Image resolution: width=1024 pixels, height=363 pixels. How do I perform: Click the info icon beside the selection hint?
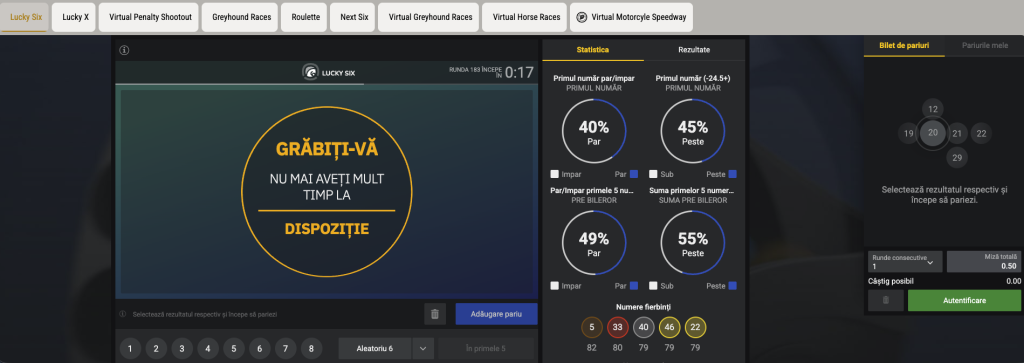(123, 314)
